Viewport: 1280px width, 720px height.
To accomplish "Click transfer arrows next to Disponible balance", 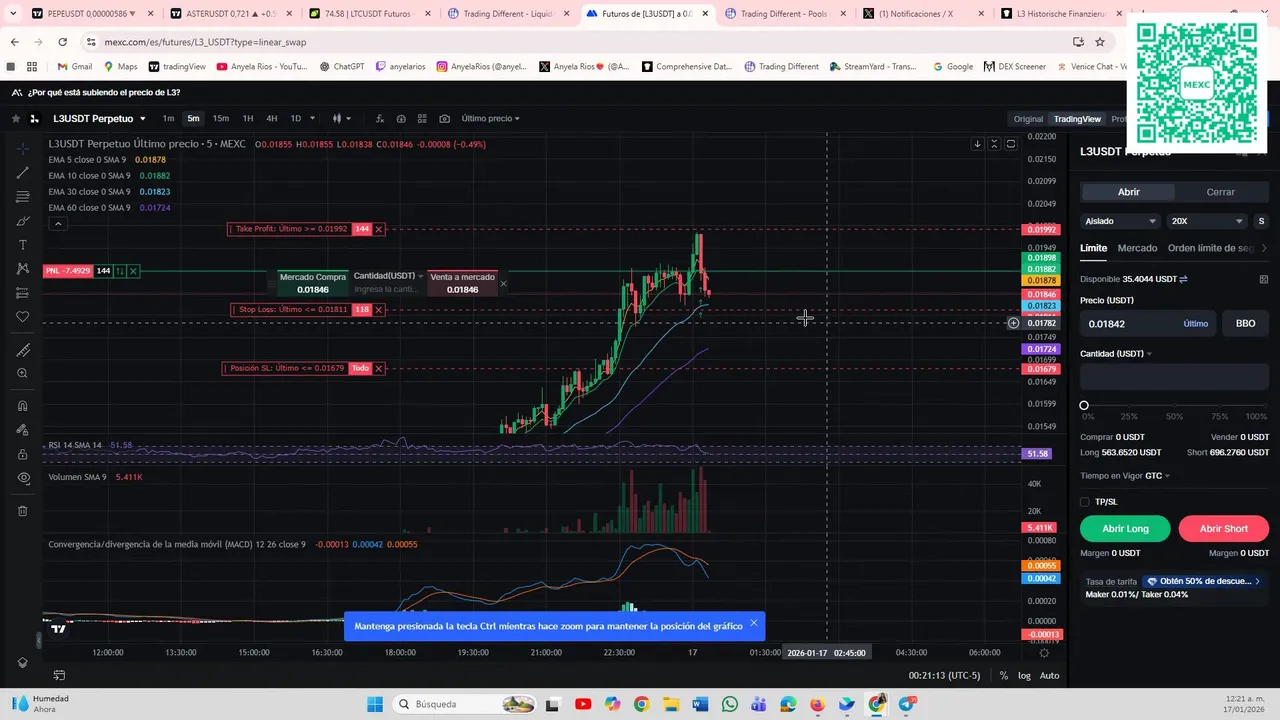I will click(x=1184, y=279).
